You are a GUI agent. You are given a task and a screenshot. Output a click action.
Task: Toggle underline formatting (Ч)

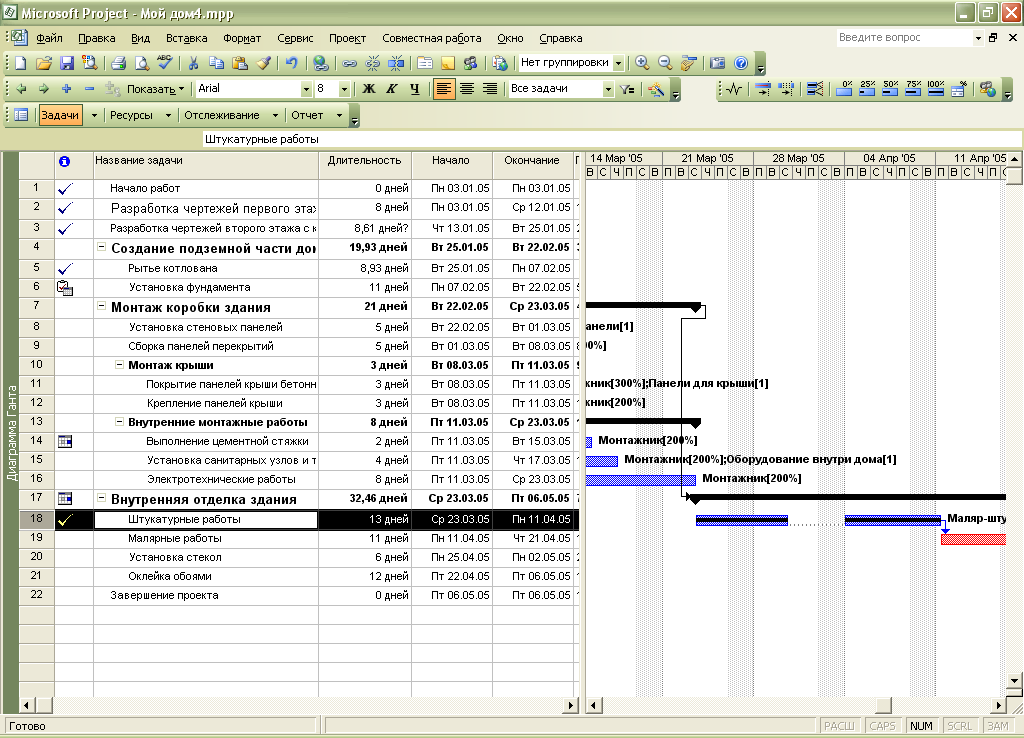pos(415,89)
